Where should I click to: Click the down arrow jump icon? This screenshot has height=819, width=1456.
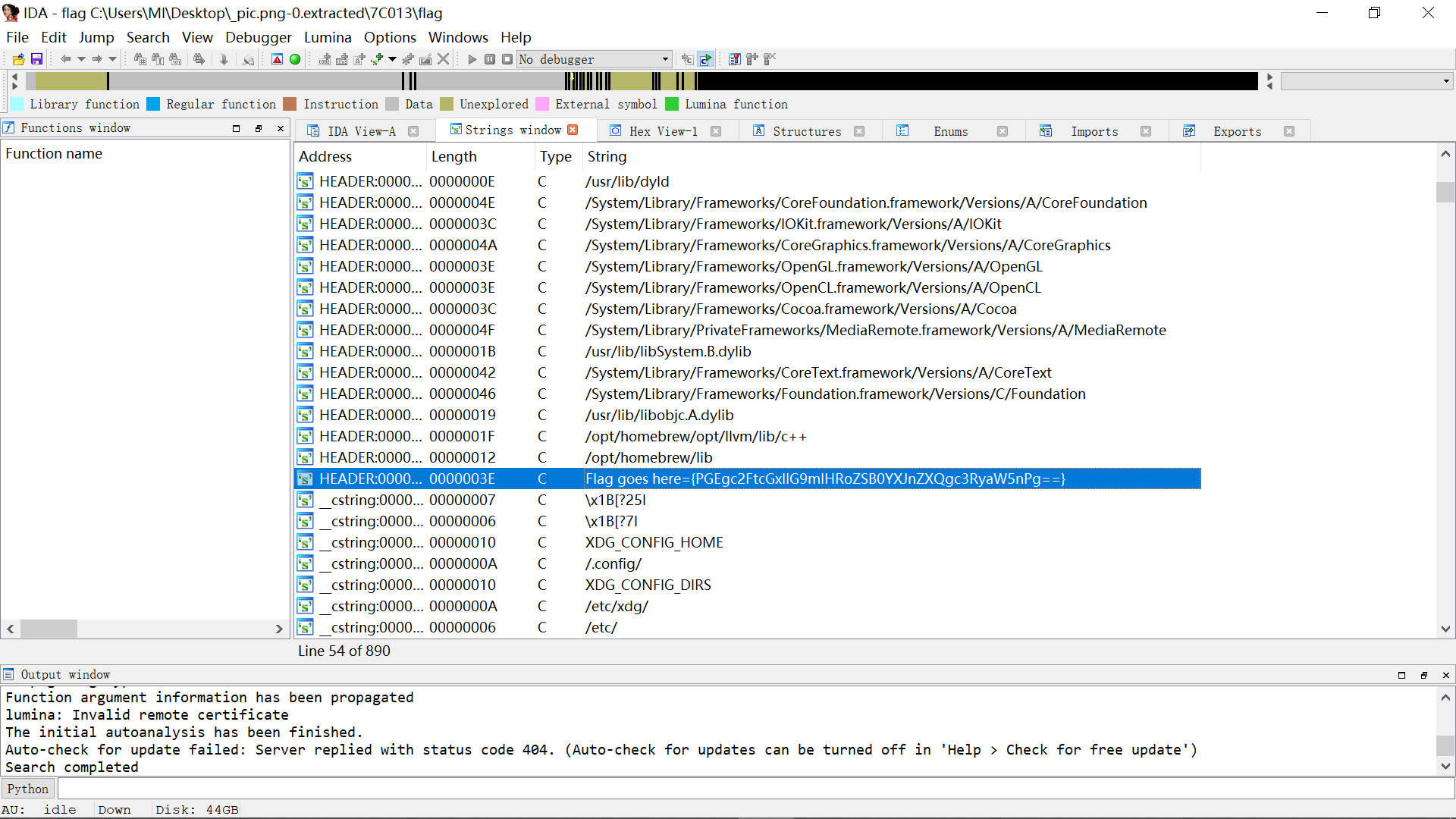(x=224, y=59)
